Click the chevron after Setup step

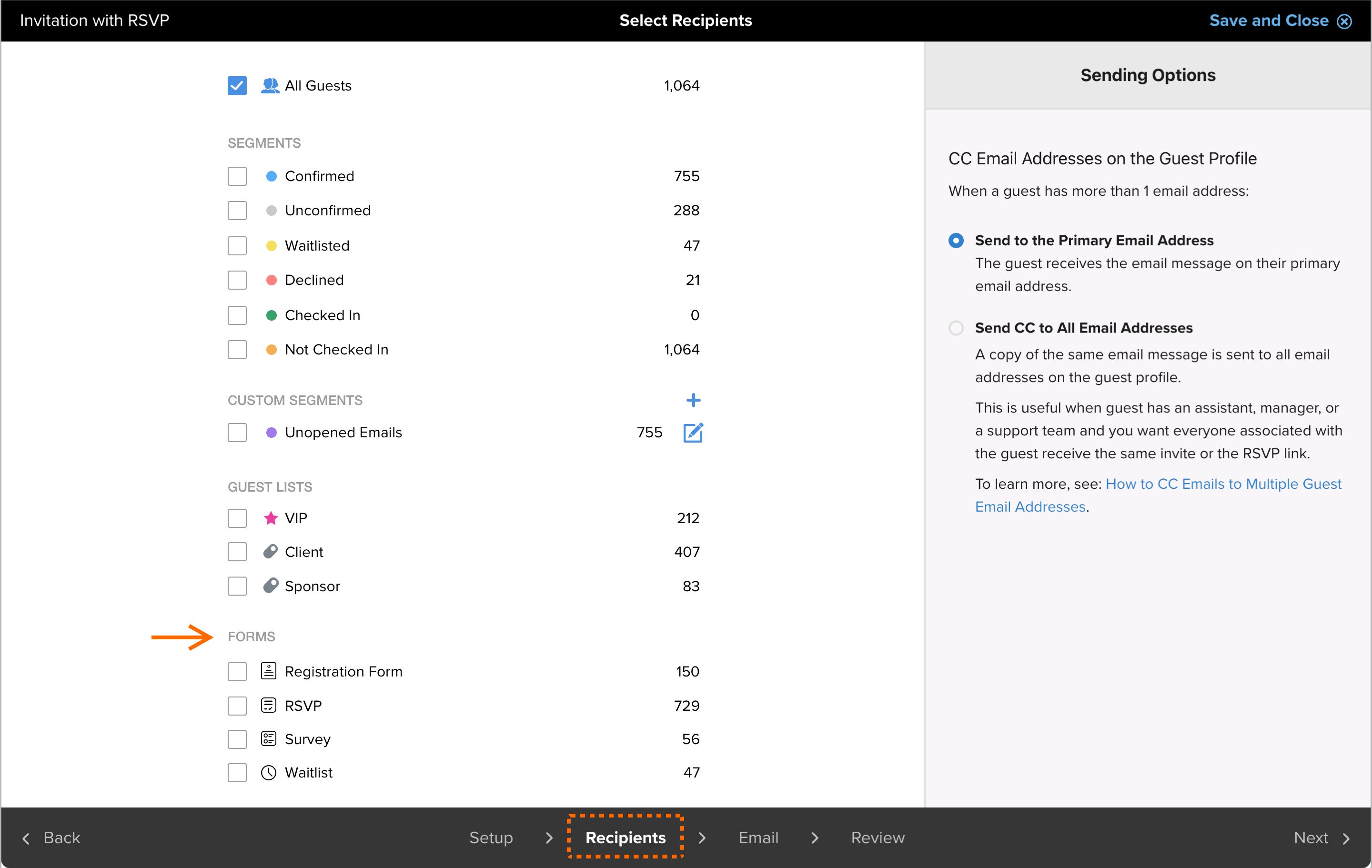549,838
